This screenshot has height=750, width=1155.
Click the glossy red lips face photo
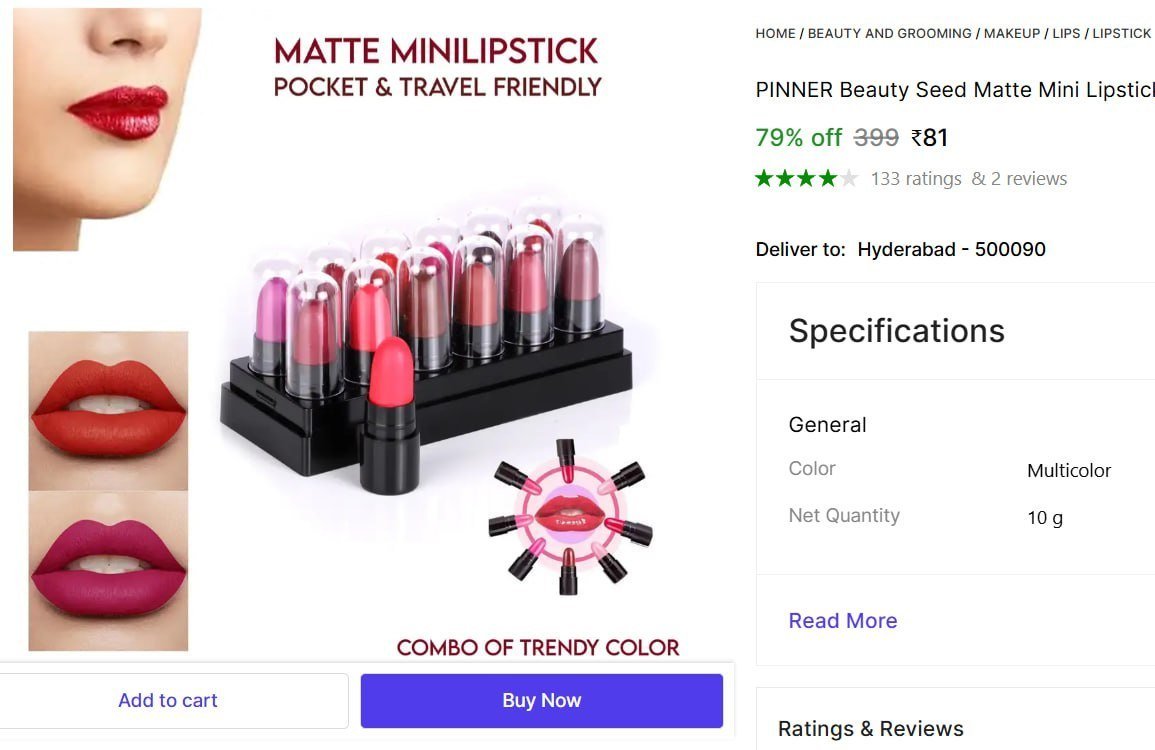pyautogui.click(x=107, y=128)
